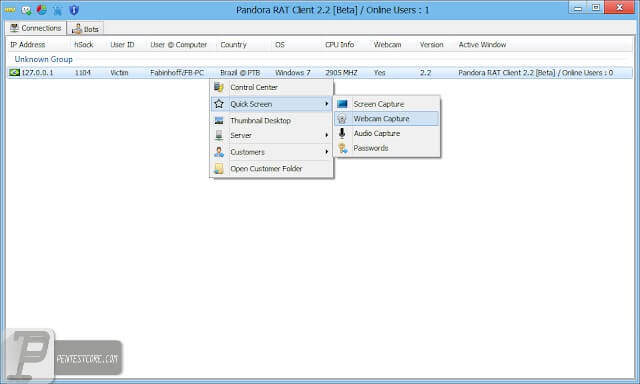Click the Open Customer Folder icon
The height and width of the screenshot is (384, 640).
coord(219,169)
